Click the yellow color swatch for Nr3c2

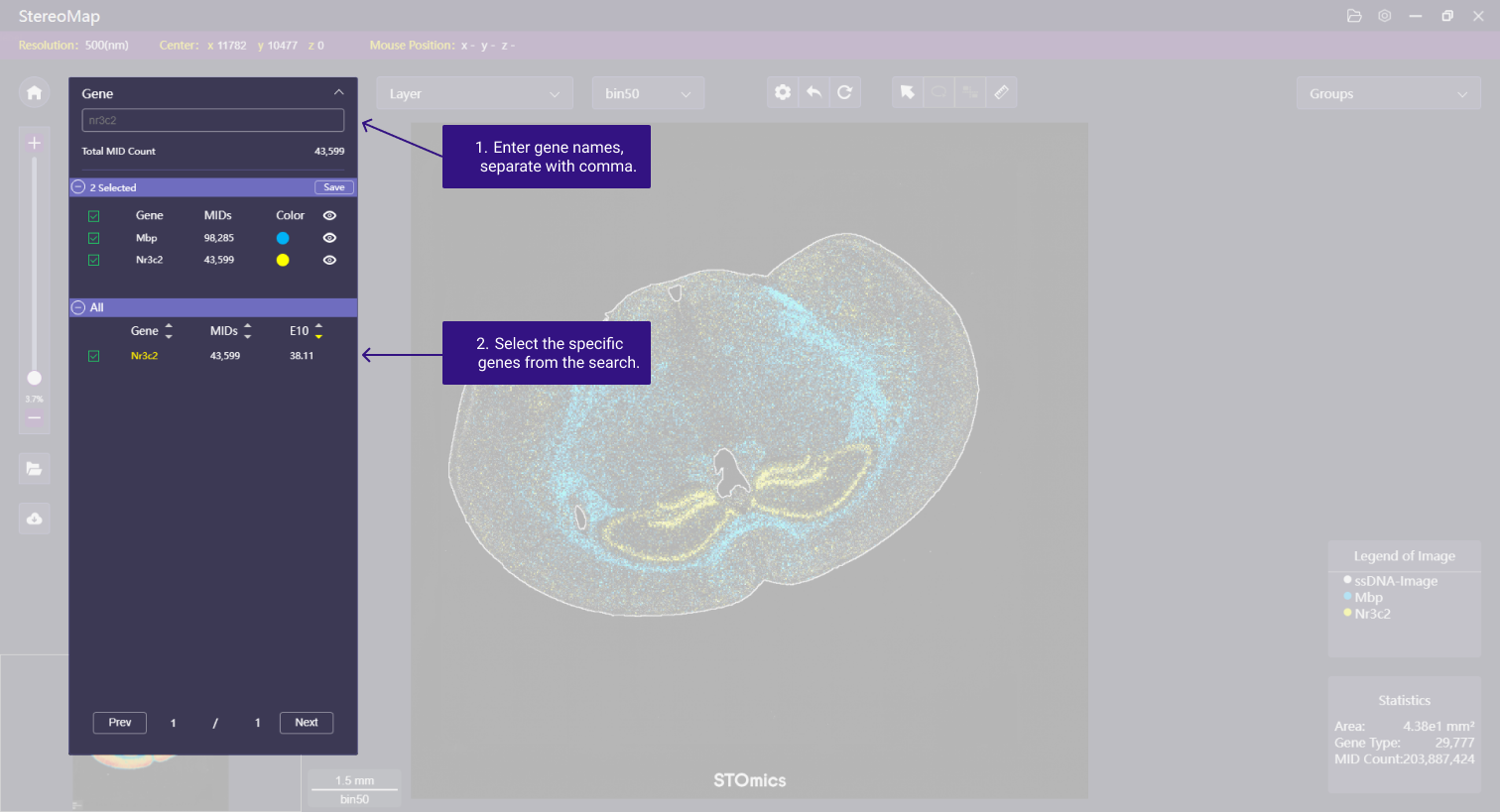[x=283, y=260]
